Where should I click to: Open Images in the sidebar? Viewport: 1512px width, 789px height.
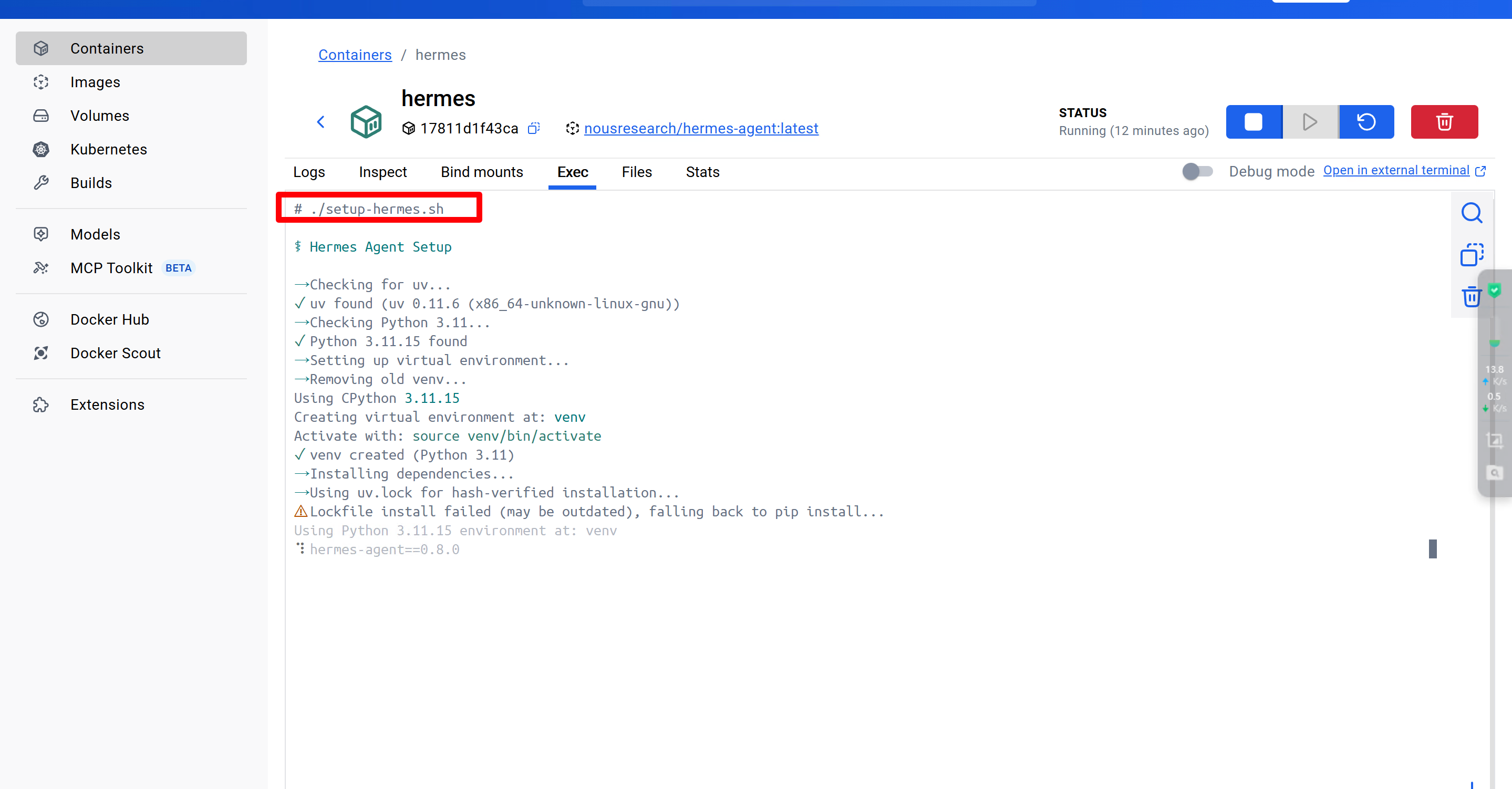point(95,82)
